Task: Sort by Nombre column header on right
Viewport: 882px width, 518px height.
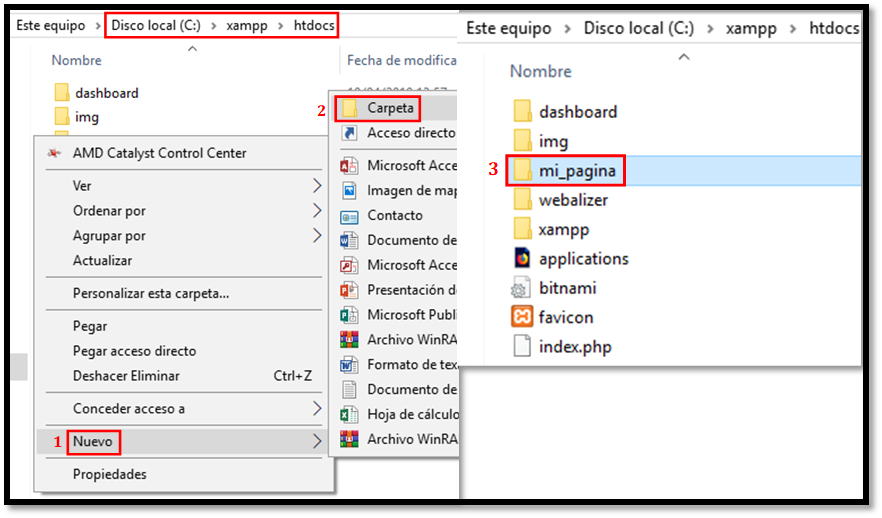Action: pyautogui.click(x=541, y=71)
